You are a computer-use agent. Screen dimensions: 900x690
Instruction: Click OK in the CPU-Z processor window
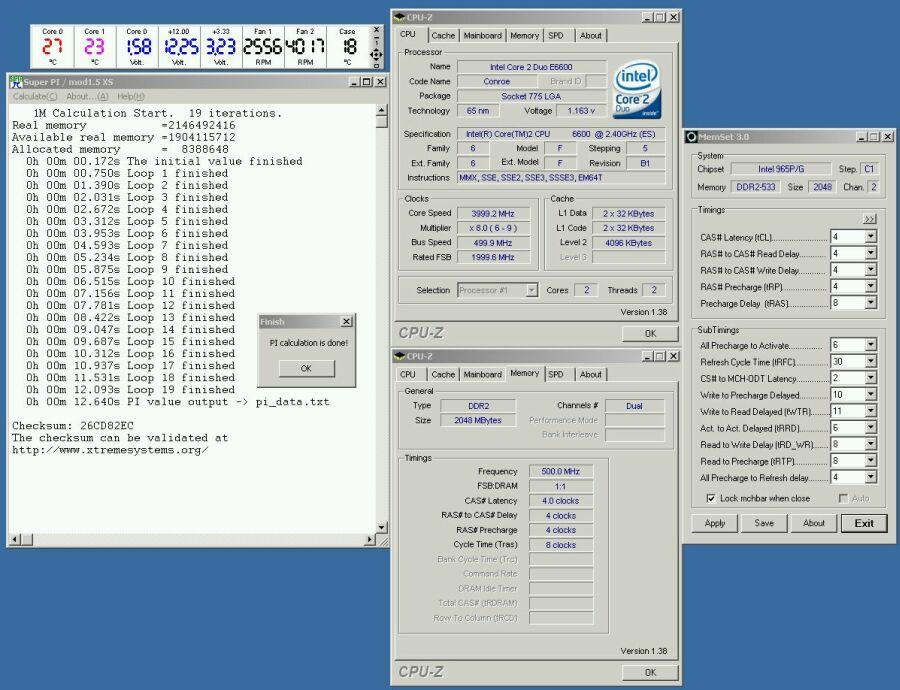tap(650, 333)
